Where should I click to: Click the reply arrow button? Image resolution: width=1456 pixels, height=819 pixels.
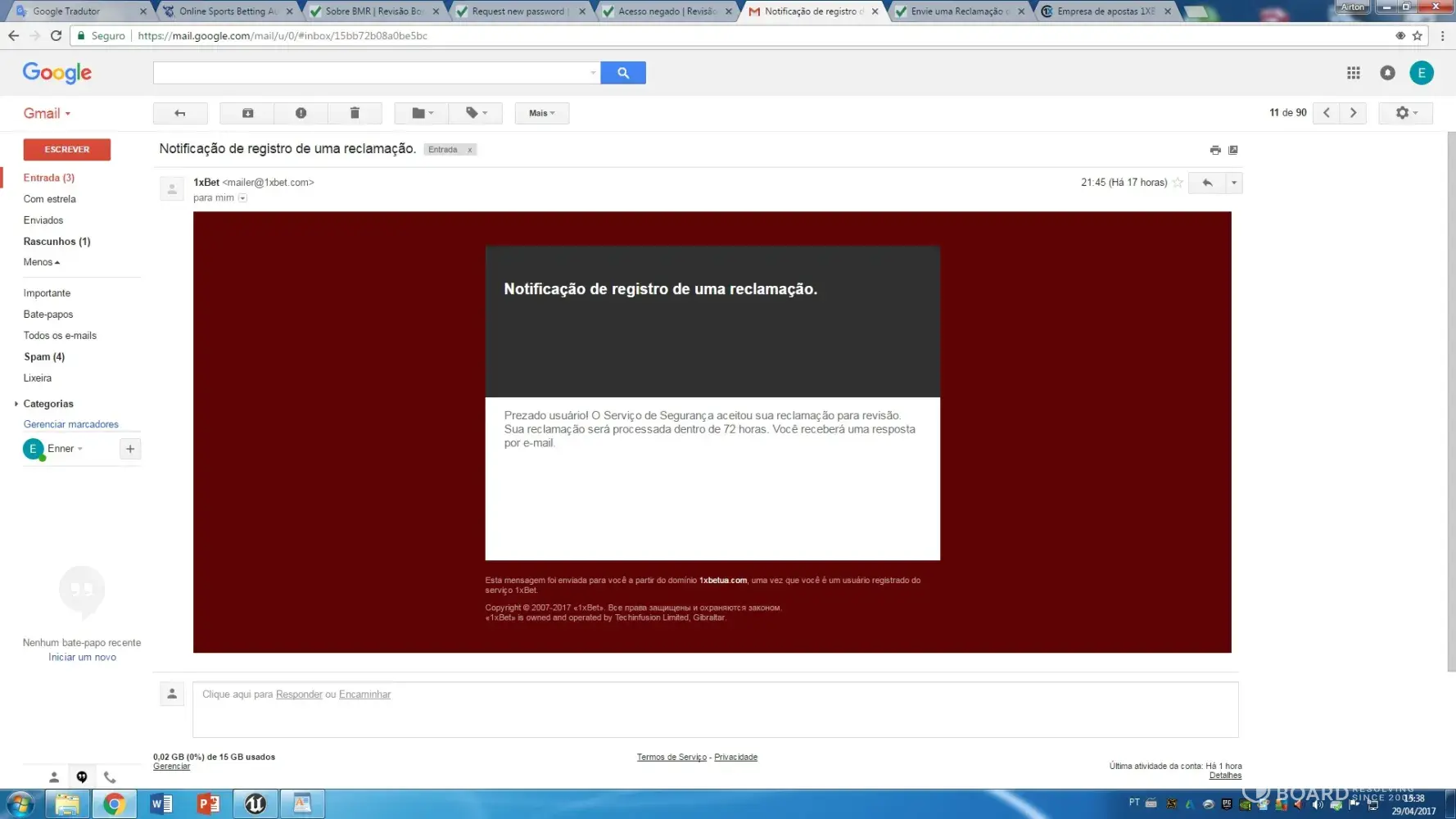(1207, 183)
